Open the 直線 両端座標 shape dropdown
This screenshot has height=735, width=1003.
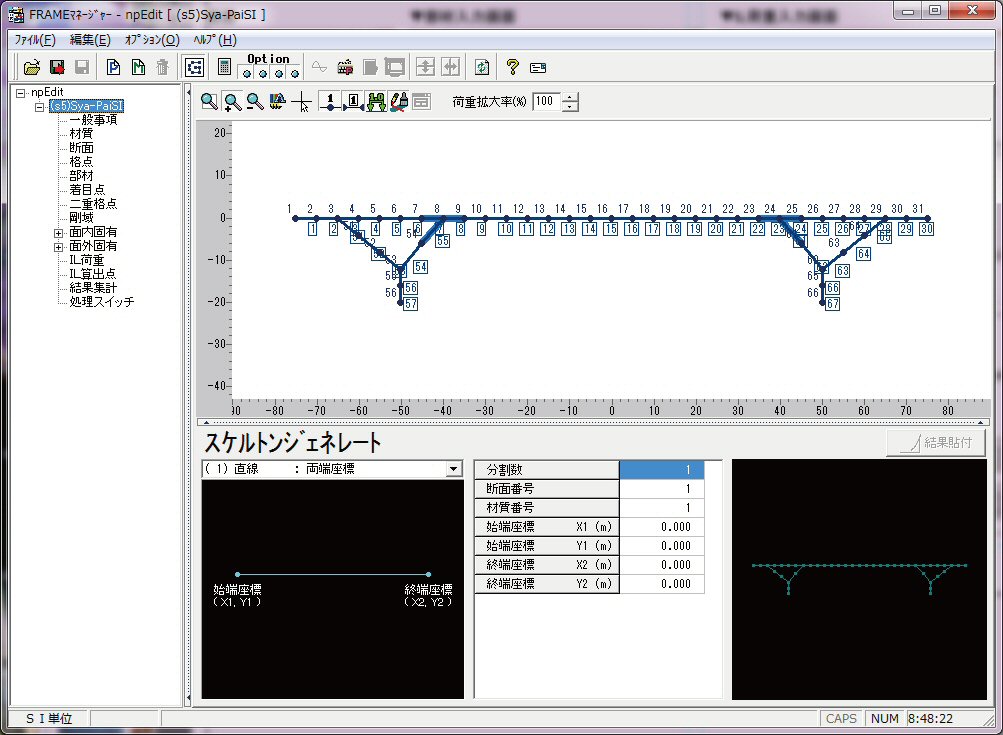pyautogui.click(x=454, y=469)
